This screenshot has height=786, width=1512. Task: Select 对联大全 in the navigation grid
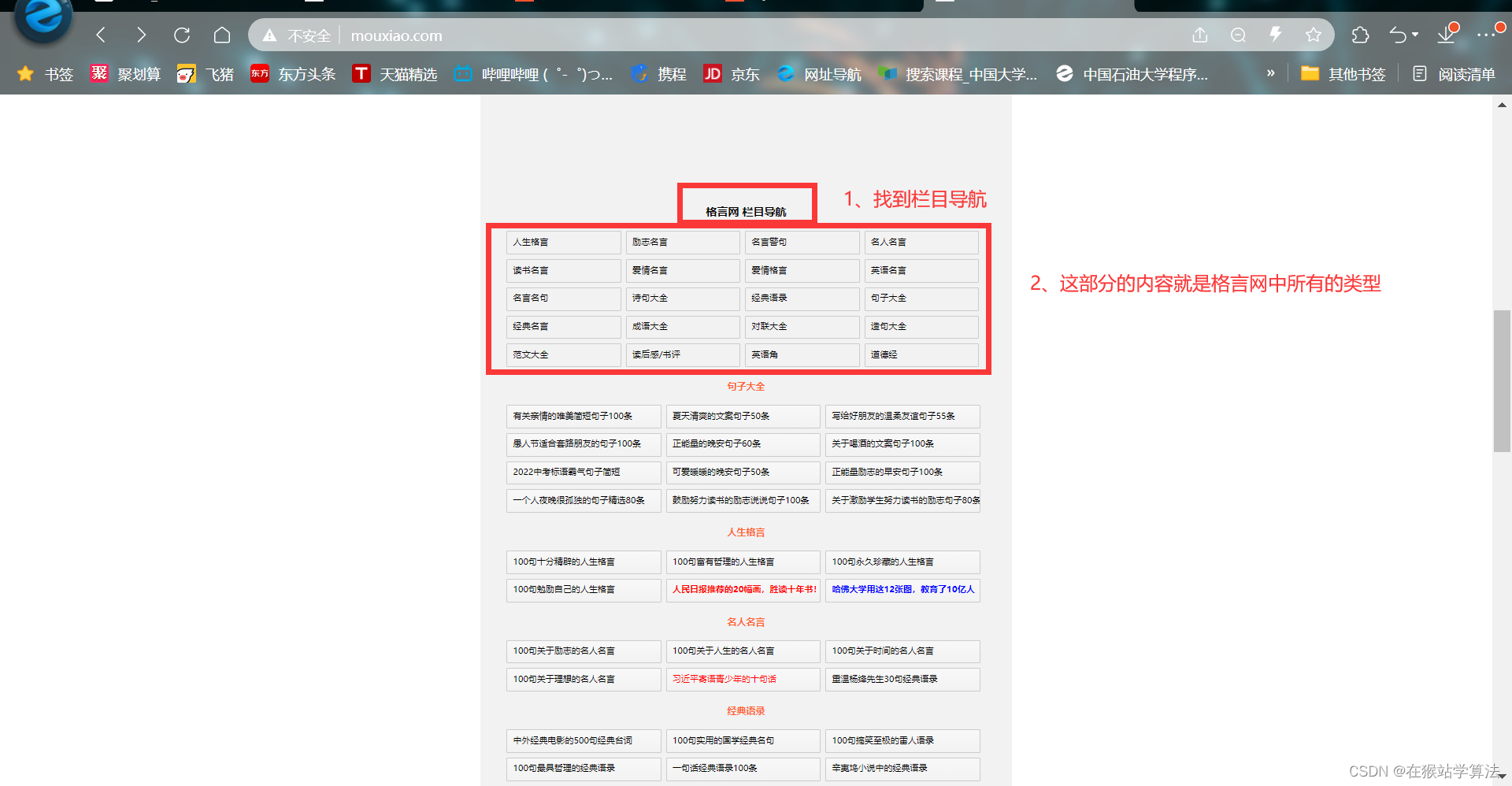click(802, 326)
